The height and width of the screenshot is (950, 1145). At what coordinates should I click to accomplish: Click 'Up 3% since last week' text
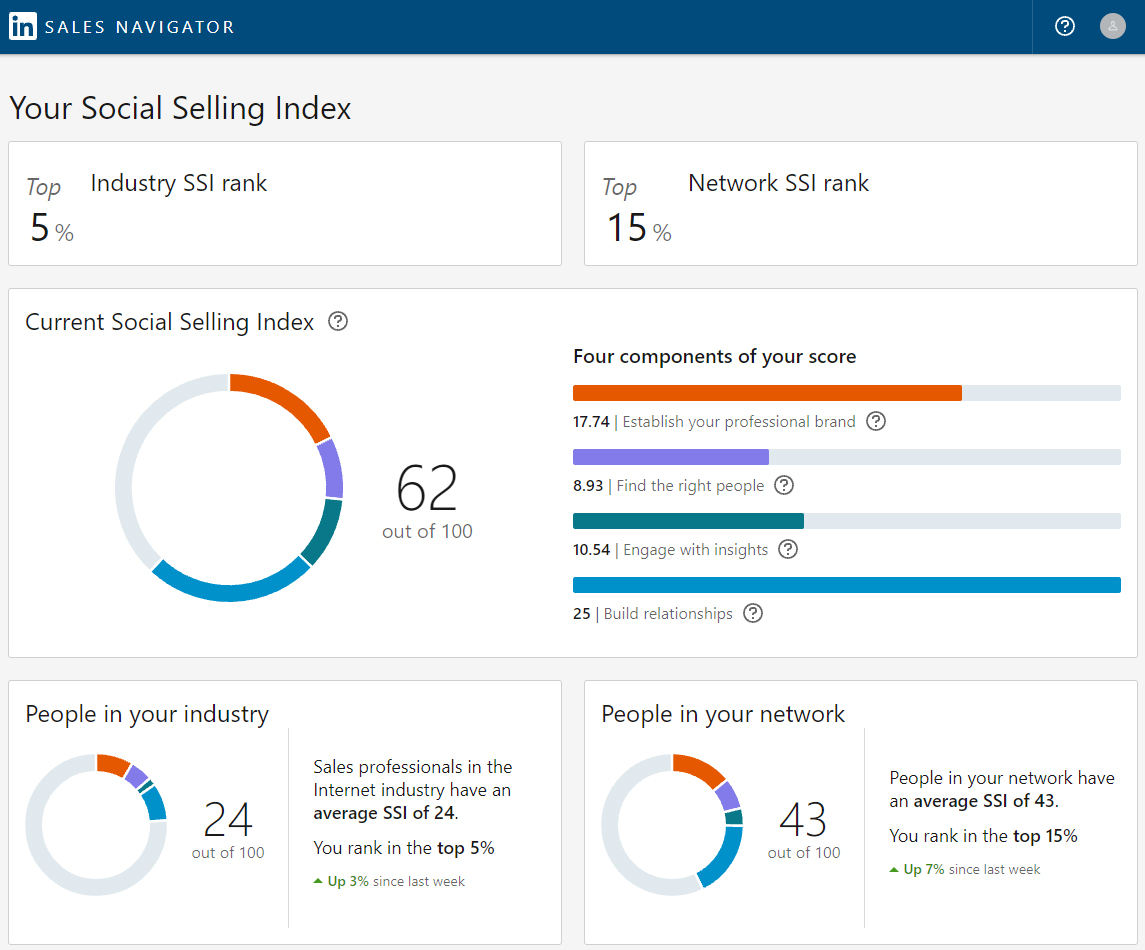[x=389, y=881]
